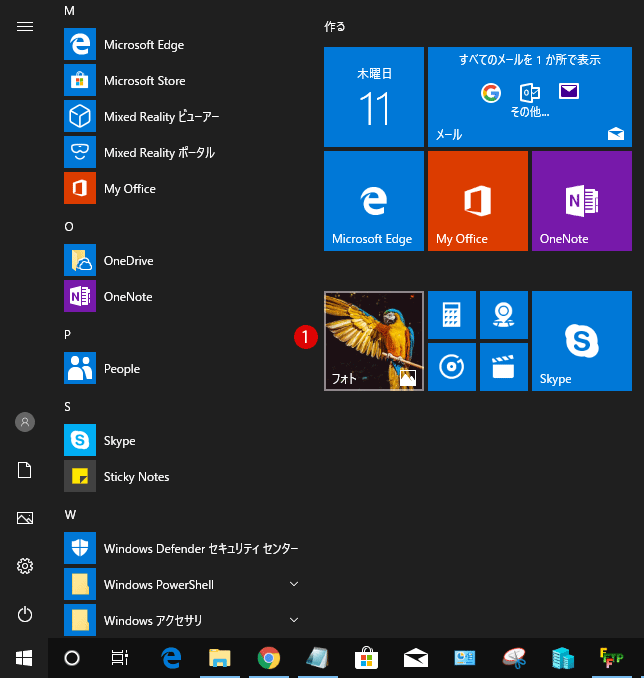Open the FFFTP icon on taskbar
The image size is (644, 678).
point(612,658)
